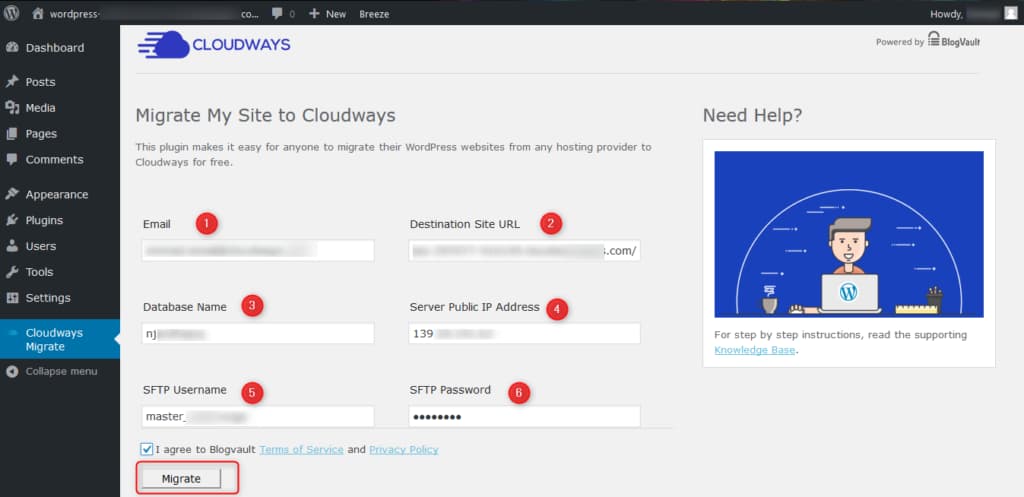Open the Terms of Service link
The width and height of the screenshot is (1024, 497).
point(301,450)
